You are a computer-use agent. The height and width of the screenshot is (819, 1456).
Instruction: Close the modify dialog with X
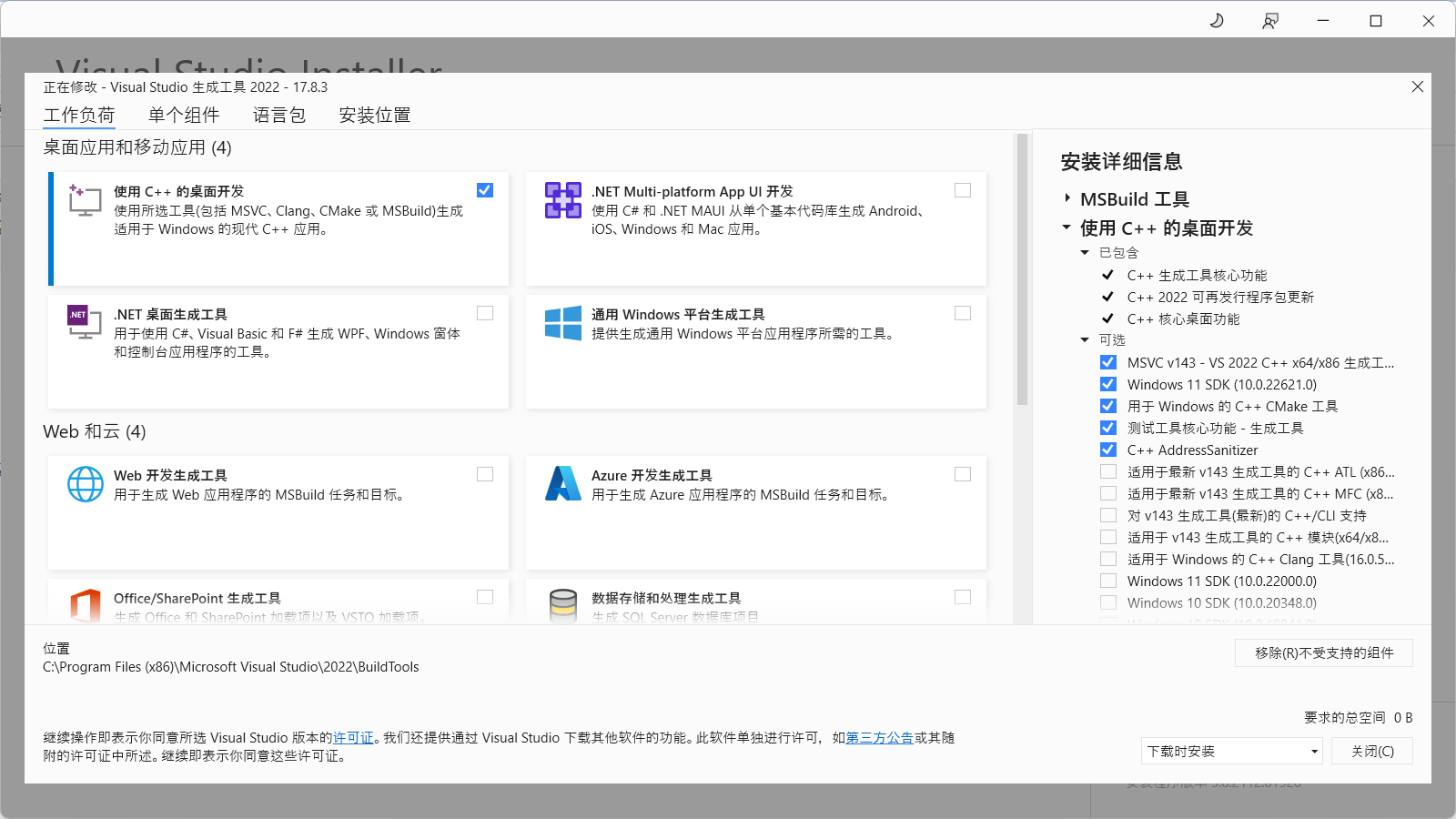coord(1418,86)
